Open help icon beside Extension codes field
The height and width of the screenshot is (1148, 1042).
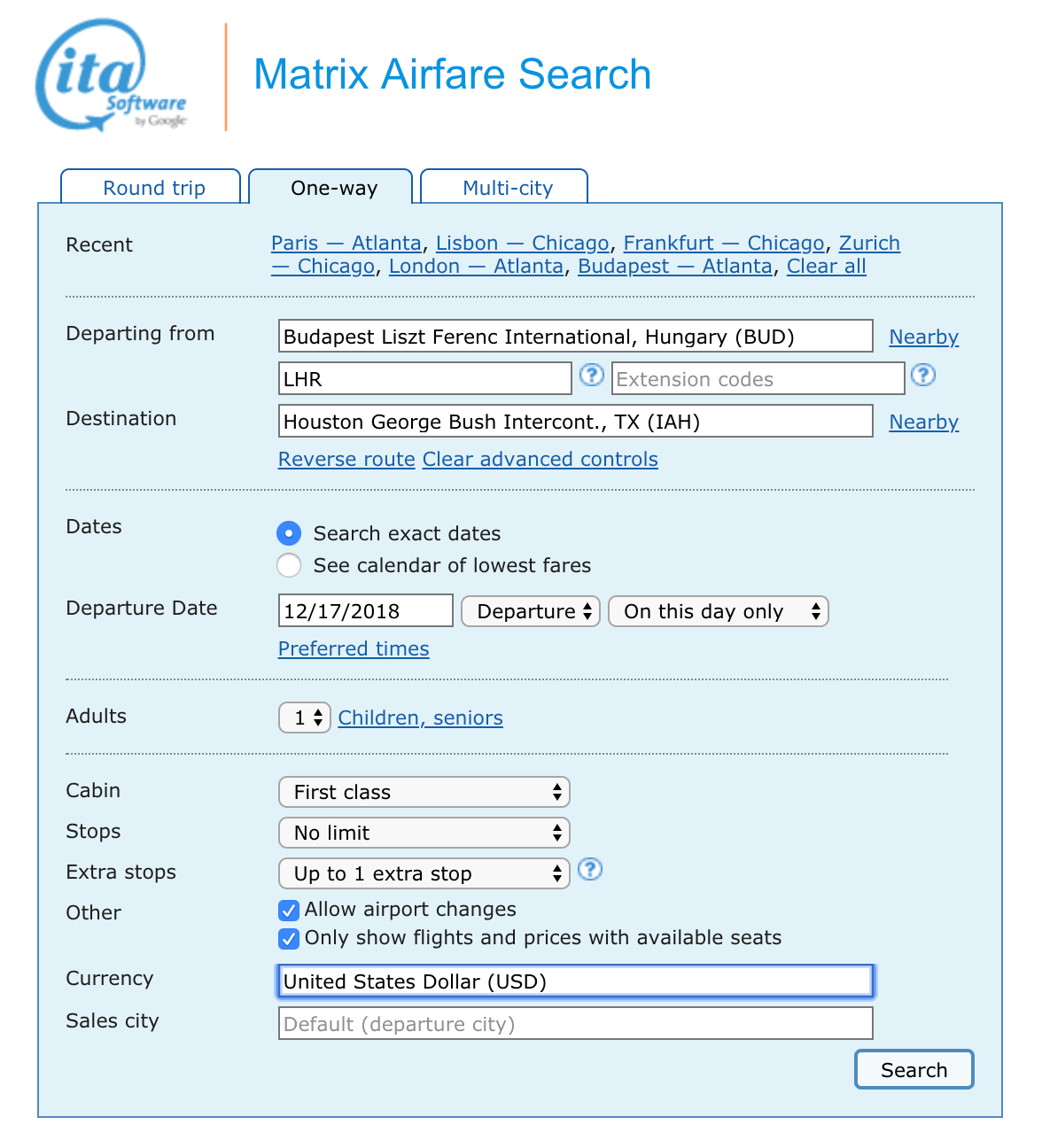(x=922, y=376)
